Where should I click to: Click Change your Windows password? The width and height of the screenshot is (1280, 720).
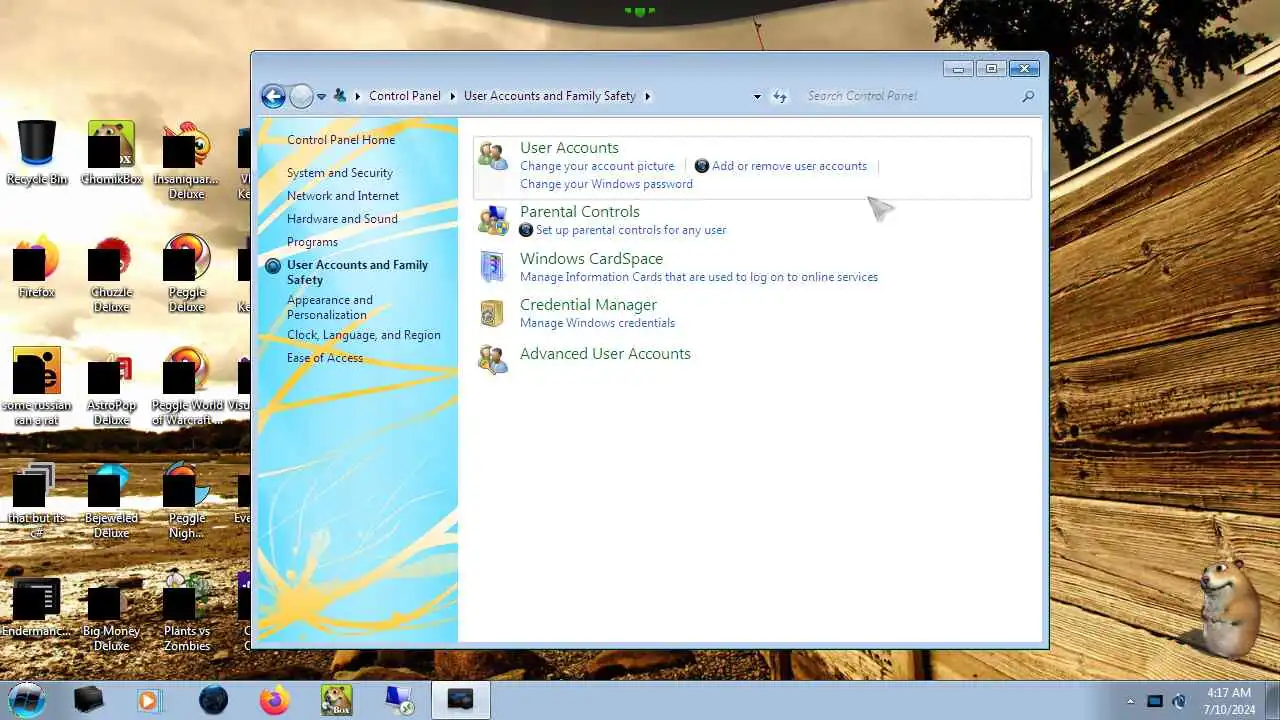click(x=606, y=184)
